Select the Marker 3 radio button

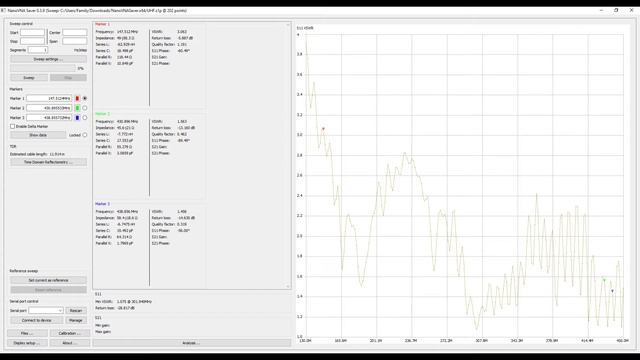(x=85, y=118)
